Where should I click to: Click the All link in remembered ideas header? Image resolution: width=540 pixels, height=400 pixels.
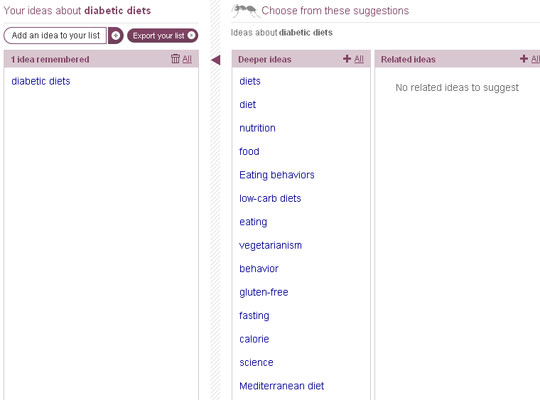pyautogui.click(x=187, y=59)
